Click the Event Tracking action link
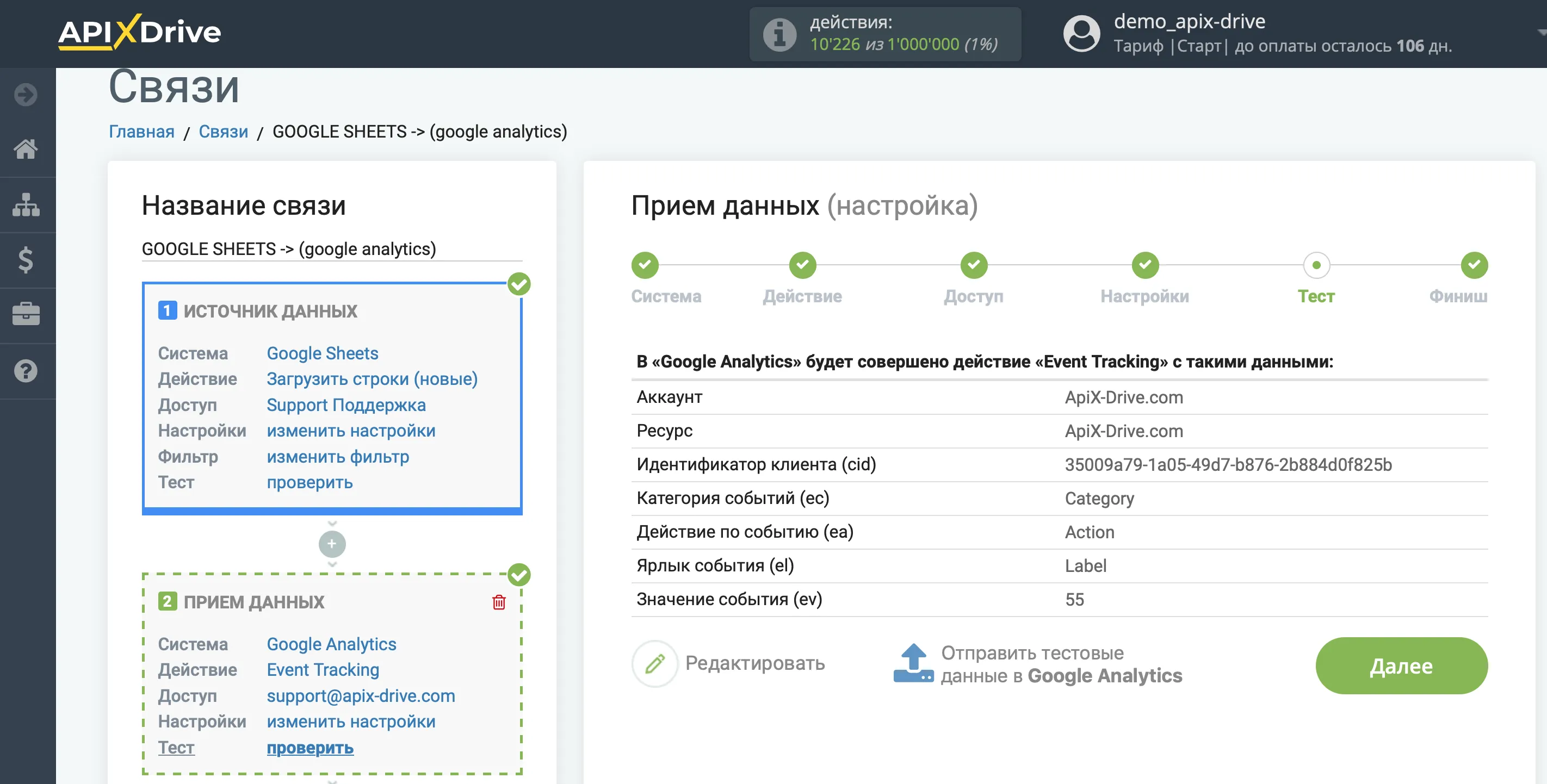This screenshot has height=784, width=1547. click(x=323, y=670)
